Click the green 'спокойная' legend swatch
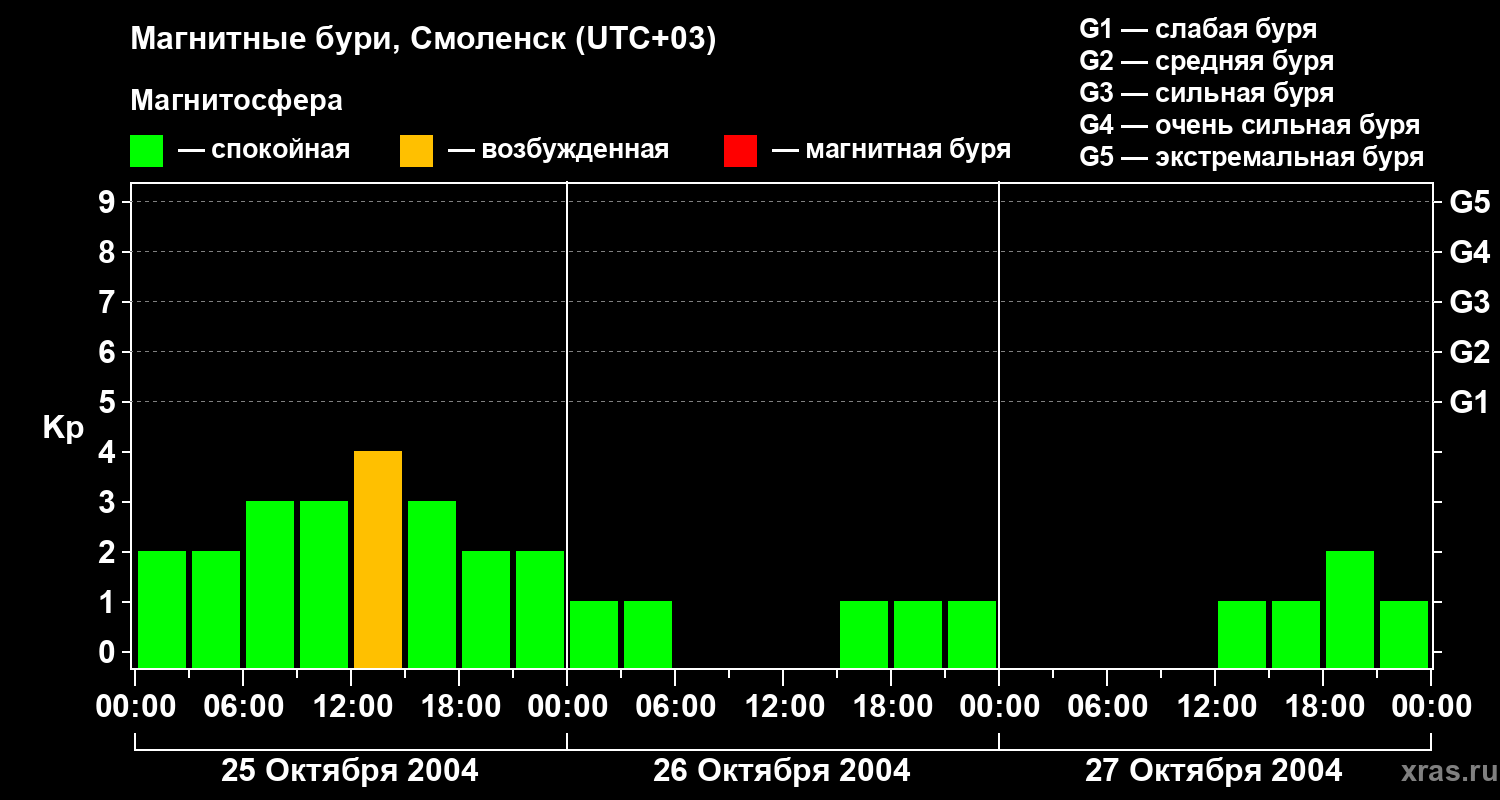Viewport: 1500px width, 800px height. [146, 151]
